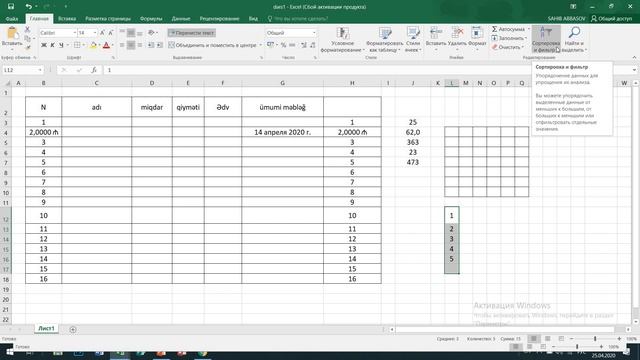Collapse the ribbon with the chevron
This screenshot has width=640, height=360.
click(634, 58)
